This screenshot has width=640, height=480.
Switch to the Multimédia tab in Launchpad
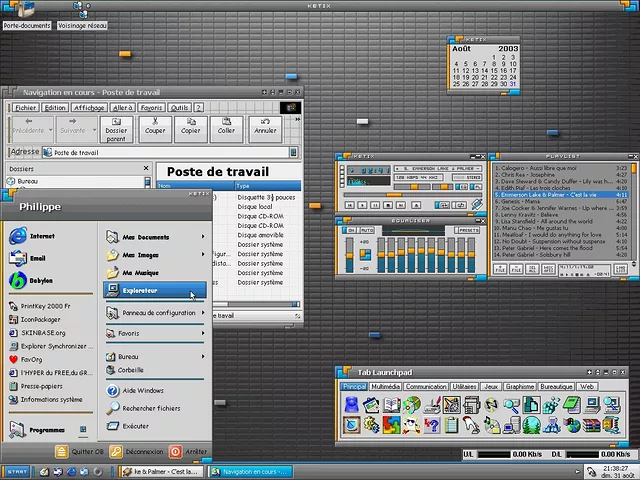pos(386,386)
